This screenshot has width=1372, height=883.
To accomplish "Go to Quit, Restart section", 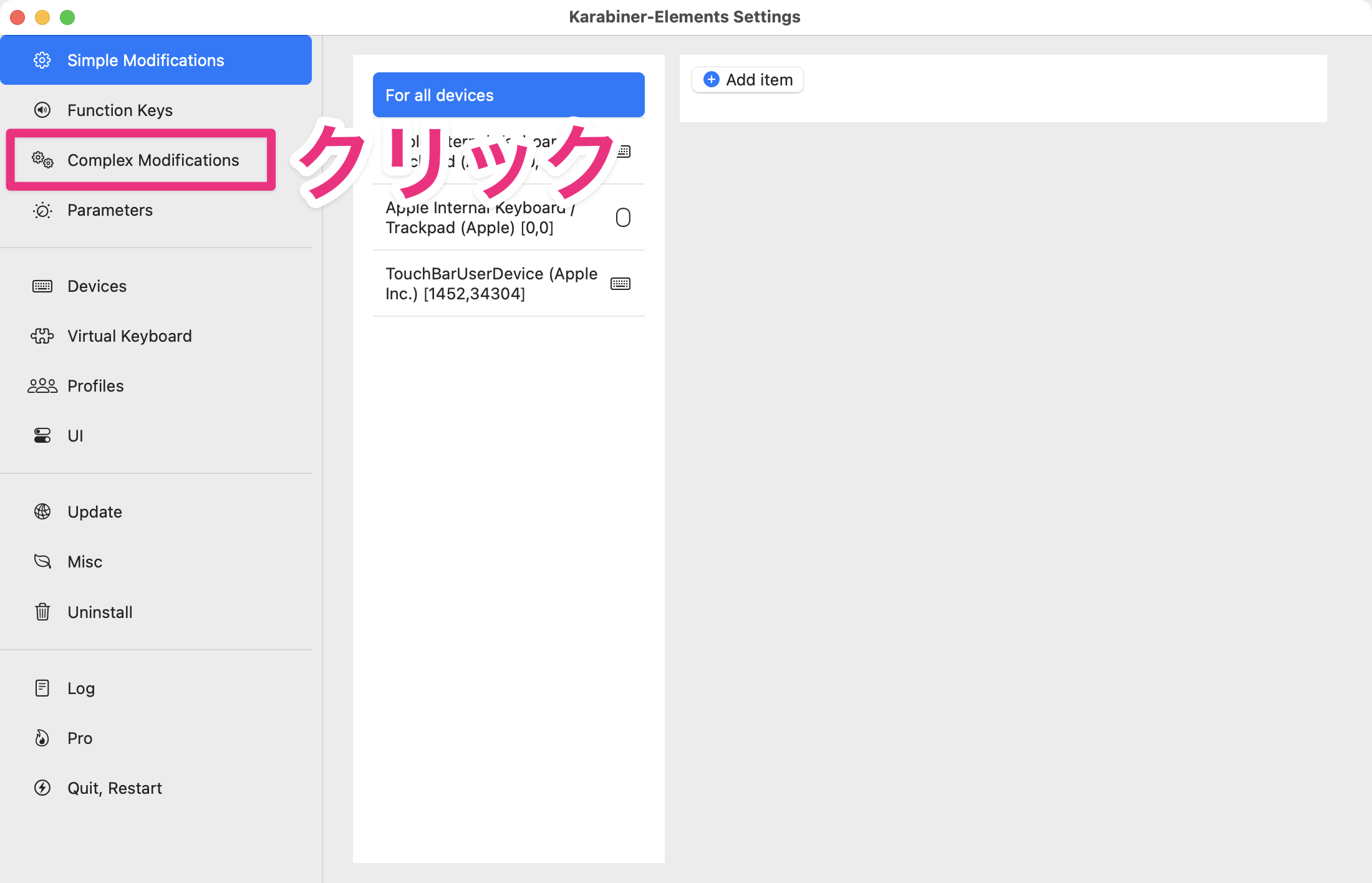I will [x=115, y=788].
